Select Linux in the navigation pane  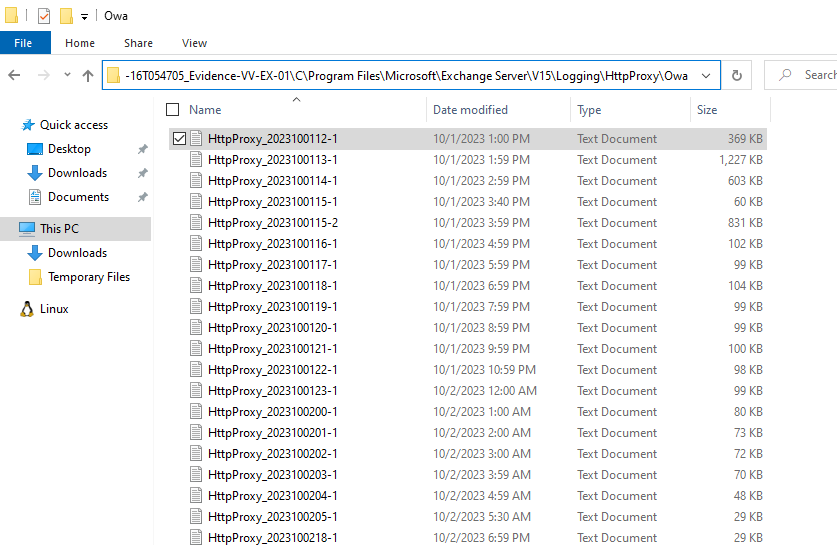[54, 309]
